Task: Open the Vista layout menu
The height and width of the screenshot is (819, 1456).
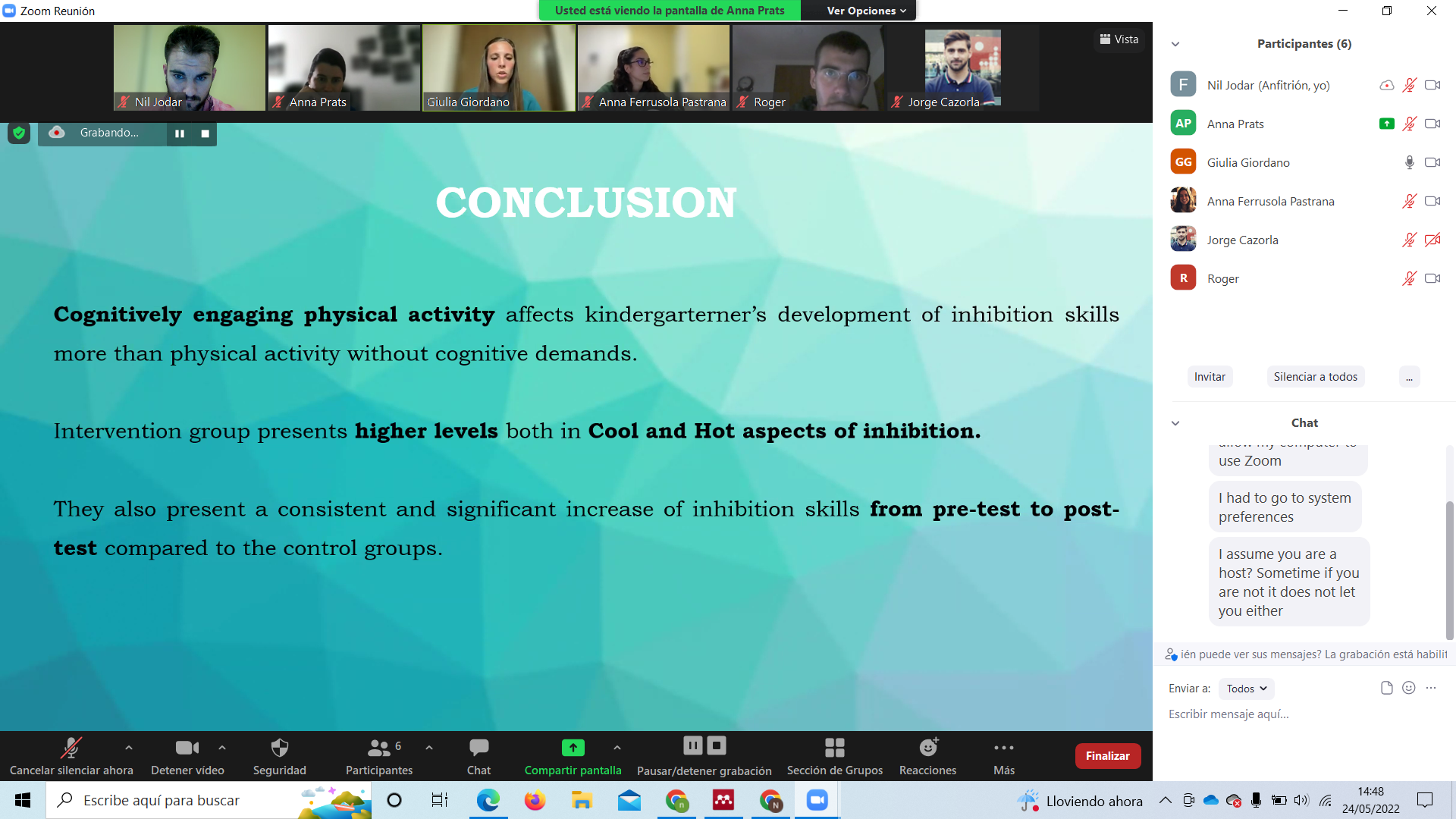Action: (x=1119, y=39)
